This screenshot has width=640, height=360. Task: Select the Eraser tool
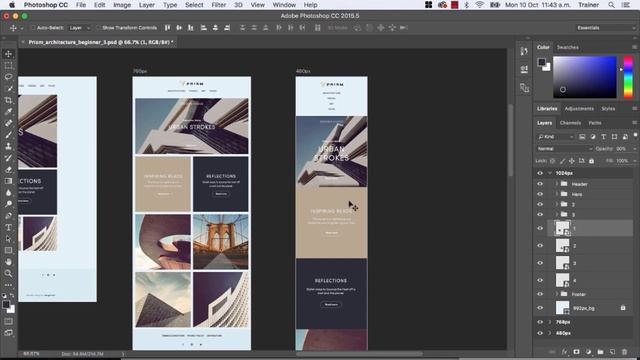pyautogui.click(x=8, y=169)
